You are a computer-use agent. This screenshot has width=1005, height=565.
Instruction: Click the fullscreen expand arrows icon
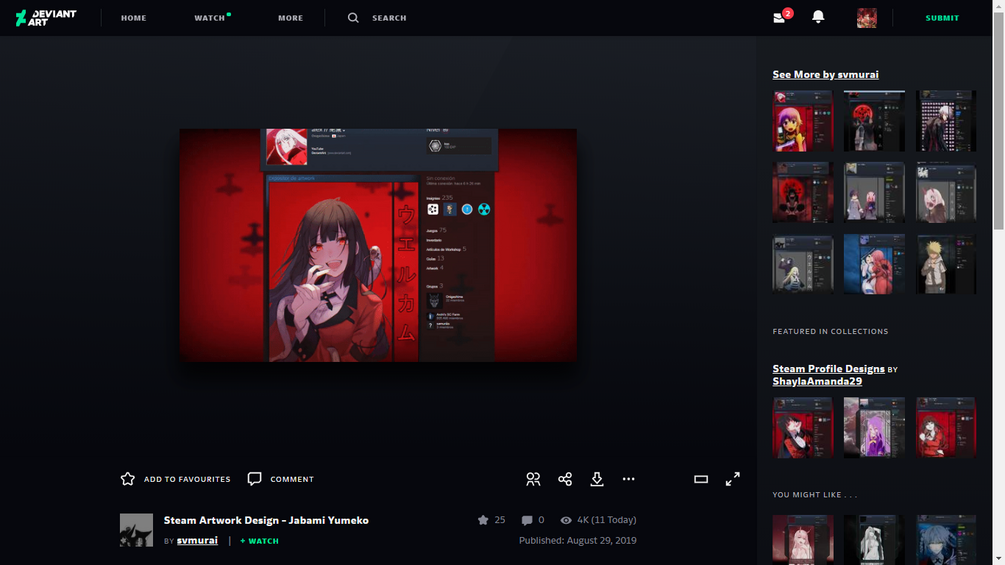[x=733, y=479]
